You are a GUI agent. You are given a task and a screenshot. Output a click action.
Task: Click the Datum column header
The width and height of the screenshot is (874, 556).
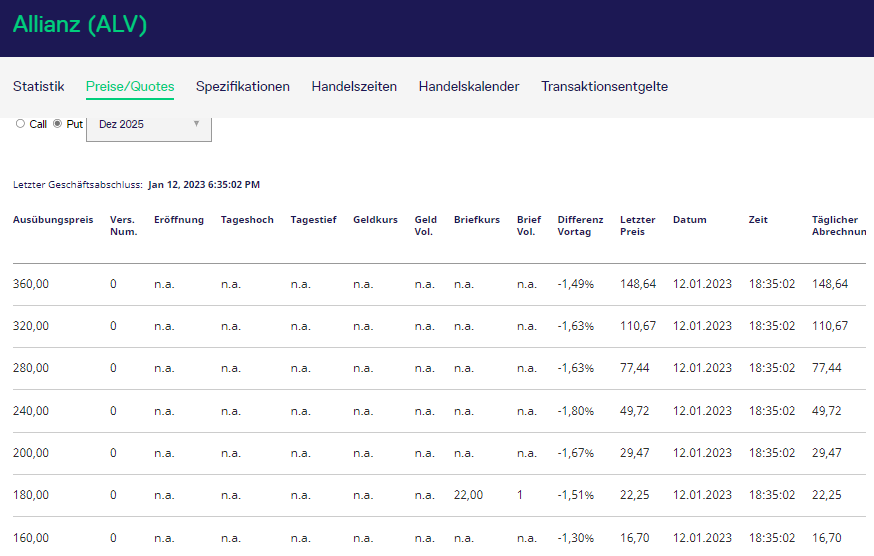pos(690,220)
